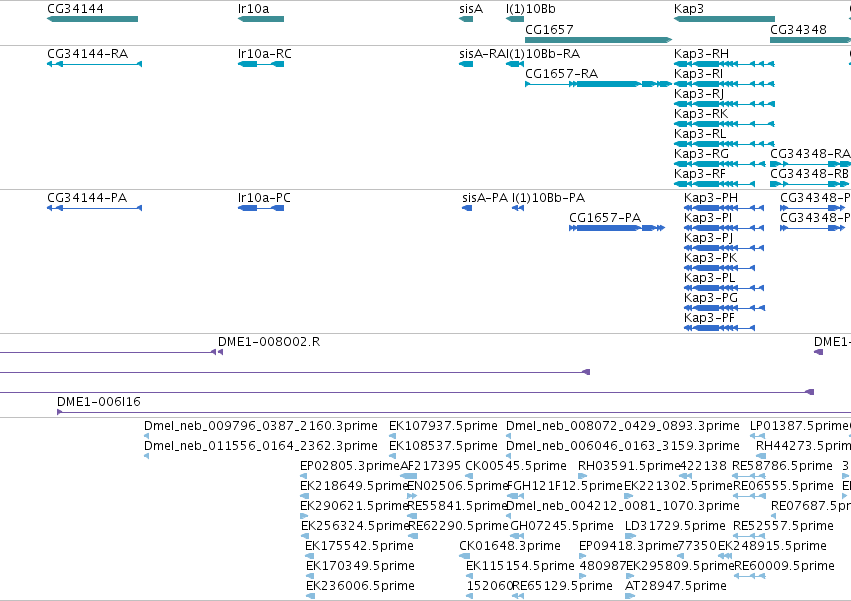Select the Ir10a-RC transcript glyph
Screen dimensions: 851x601
coord(261,64)
